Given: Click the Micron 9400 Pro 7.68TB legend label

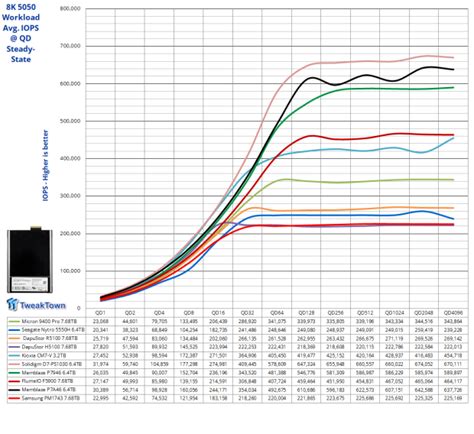Looking at the screenshot, I should [x=49, y=322].
